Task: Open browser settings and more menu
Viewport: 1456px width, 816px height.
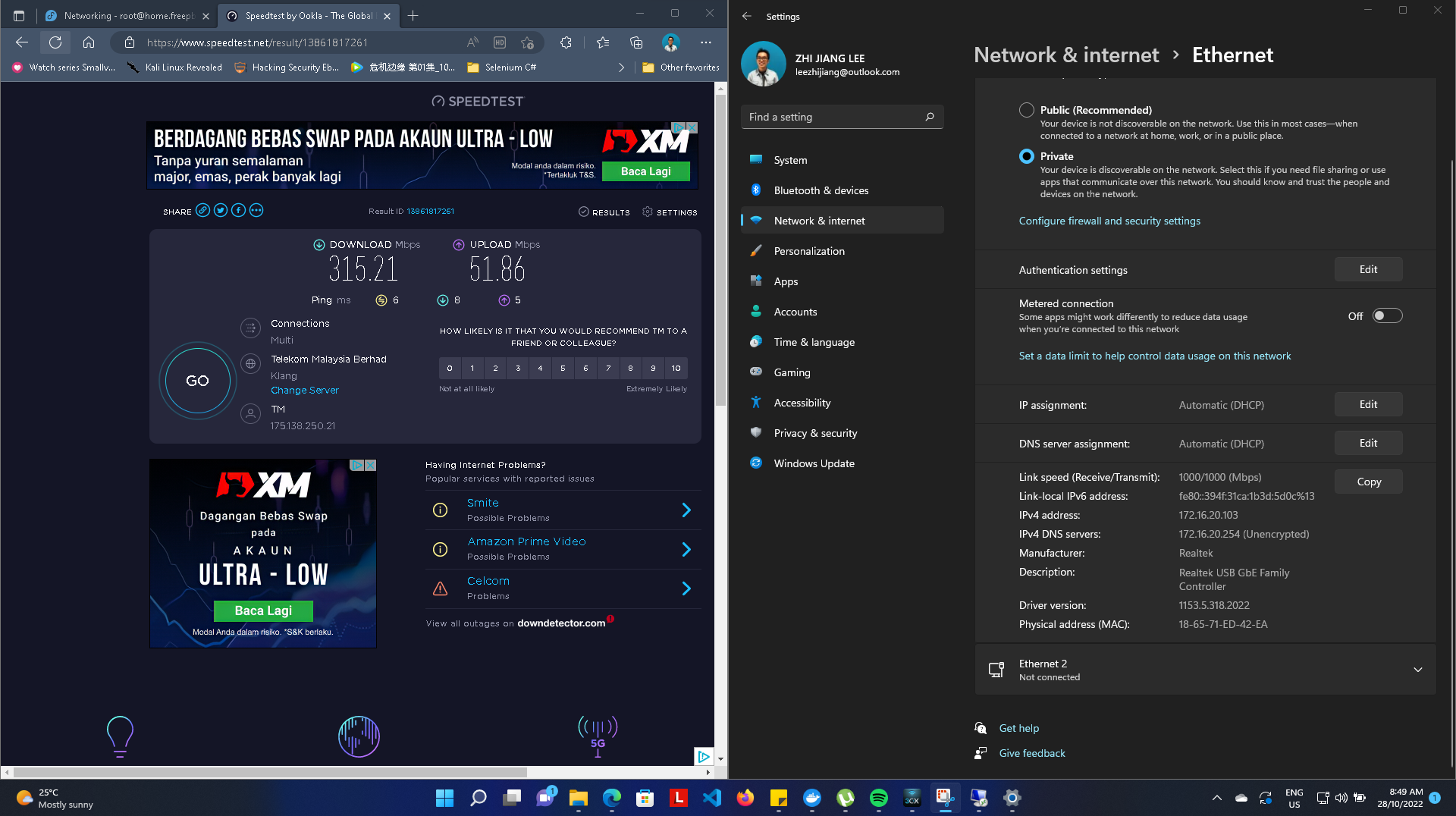Action: (706, 42)
